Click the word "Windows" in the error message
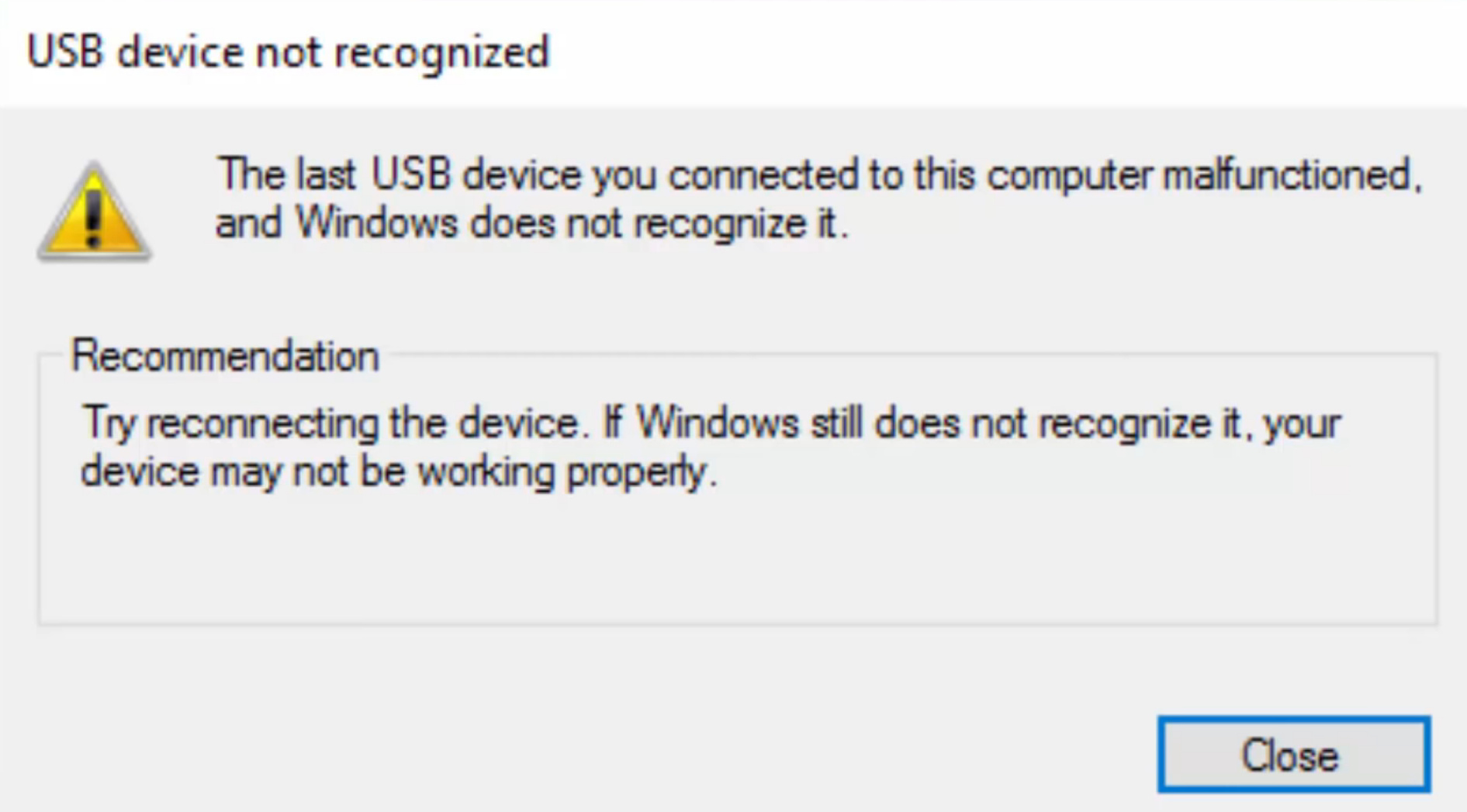The image size is (1467, 812). pos(375,223)
